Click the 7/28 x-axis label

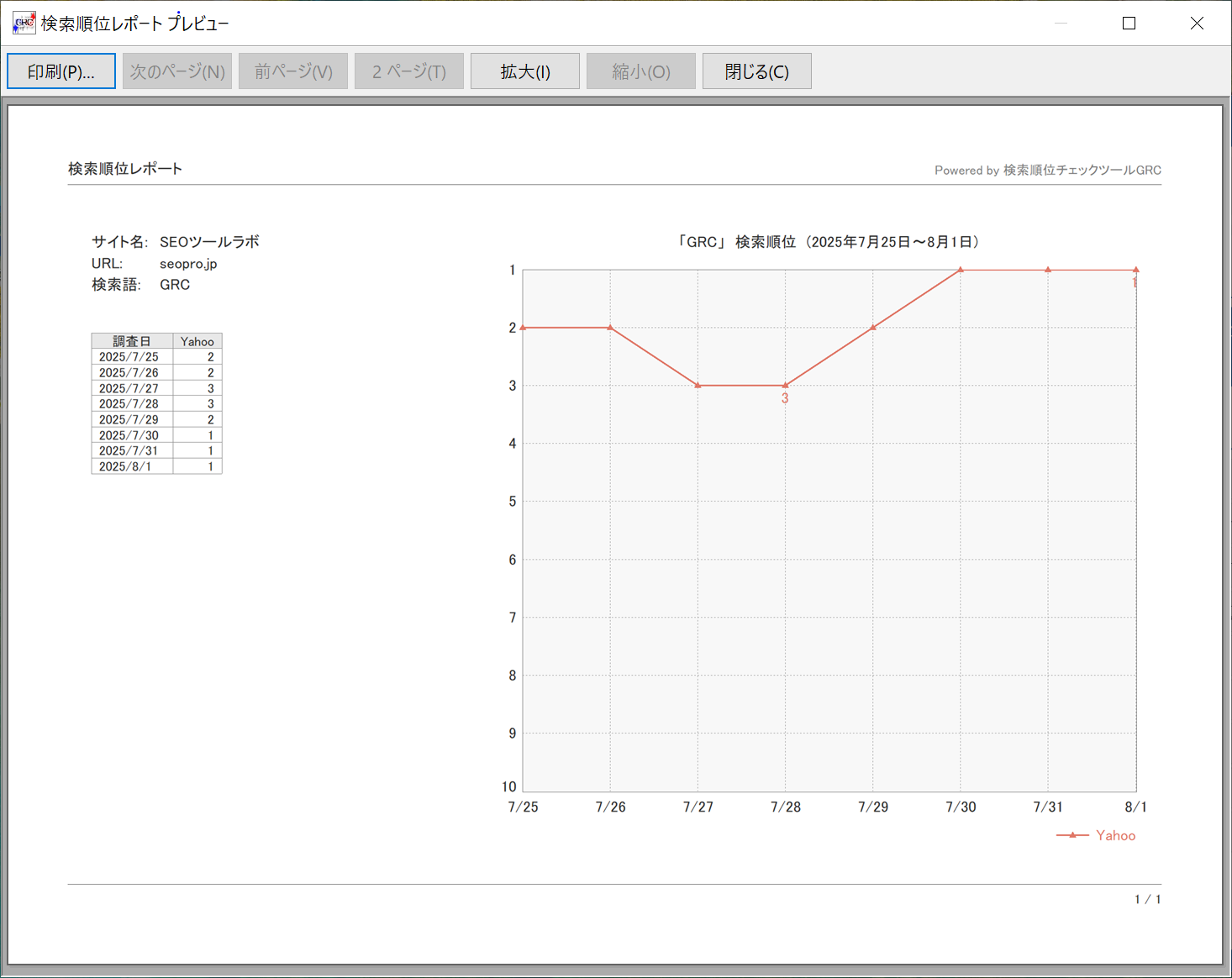coord(786,807)
